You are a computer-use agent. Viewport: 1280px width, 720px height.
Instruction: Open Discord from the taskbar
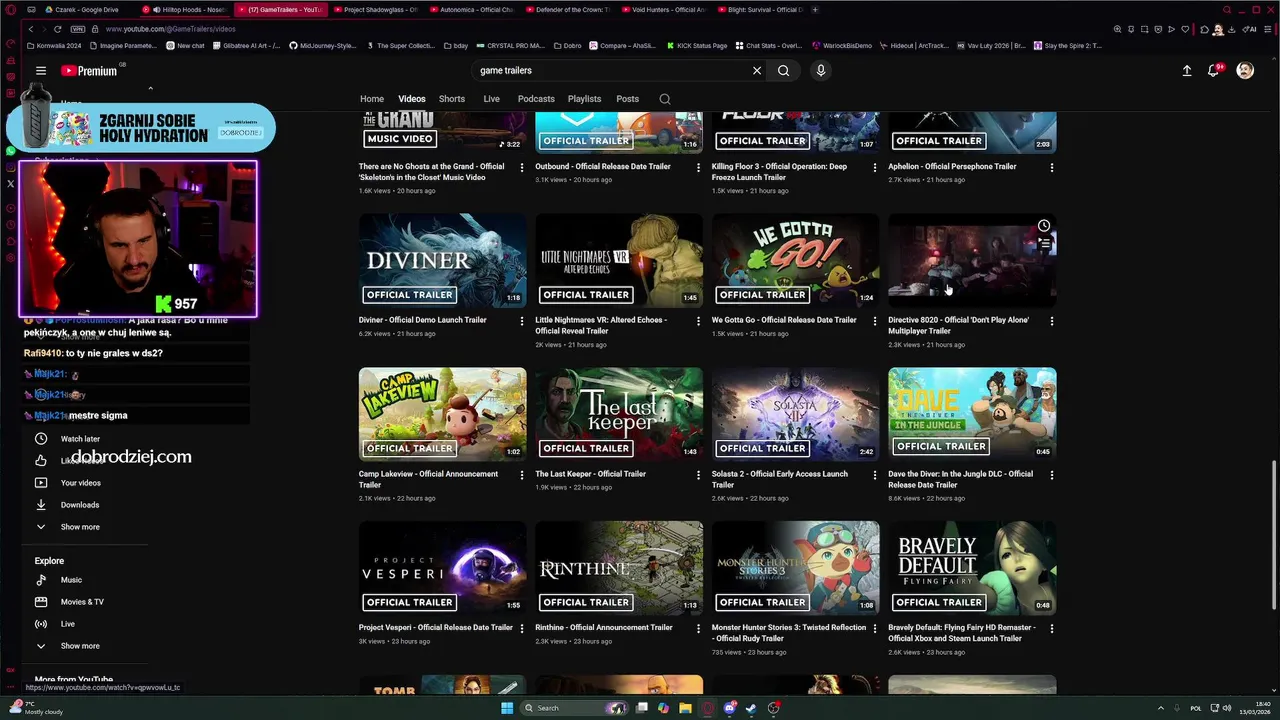(x=730, y=708)
